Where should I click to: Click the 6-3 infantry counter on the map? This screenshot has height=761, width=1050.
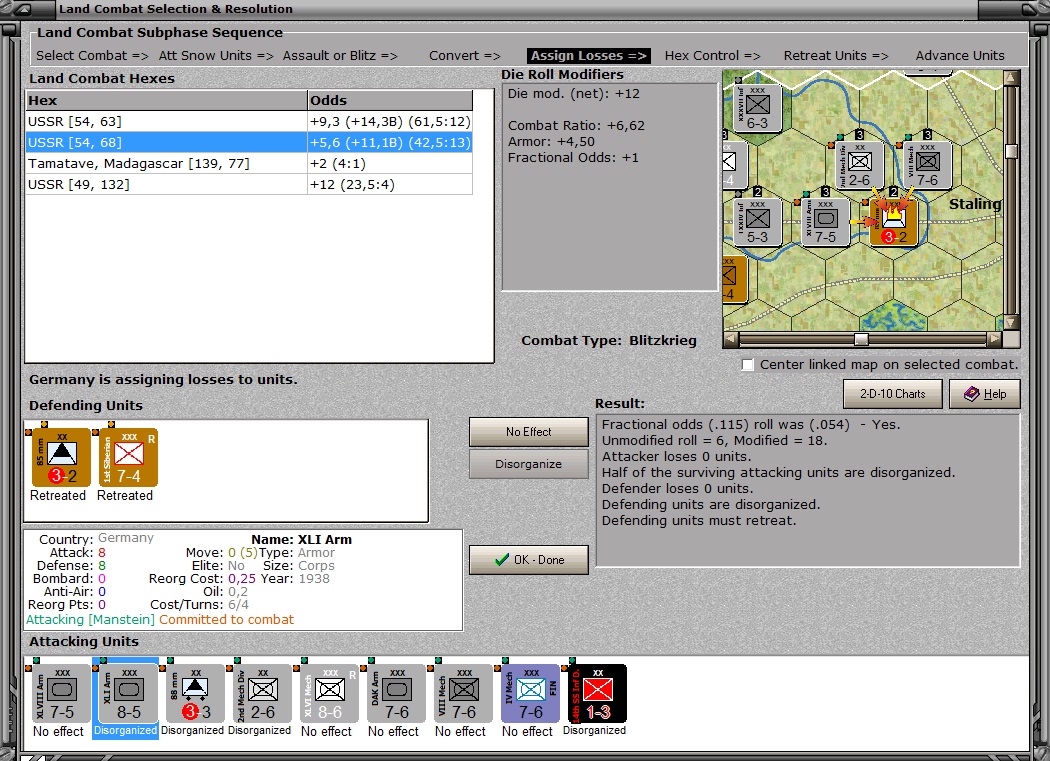(x=758, y=109)
